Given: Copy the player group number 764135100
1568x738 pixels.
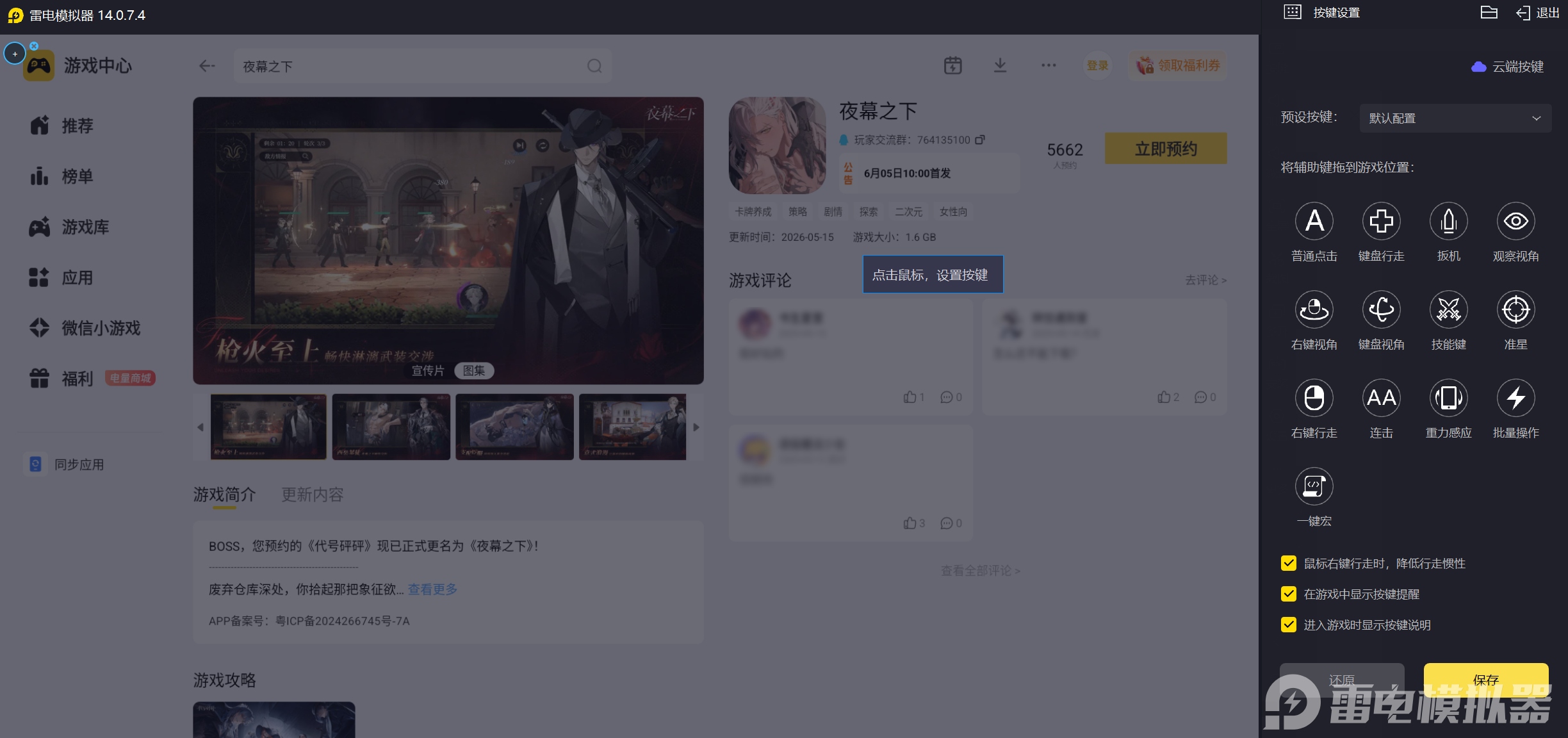Looking at the screenshot, I should coord(980,140).
